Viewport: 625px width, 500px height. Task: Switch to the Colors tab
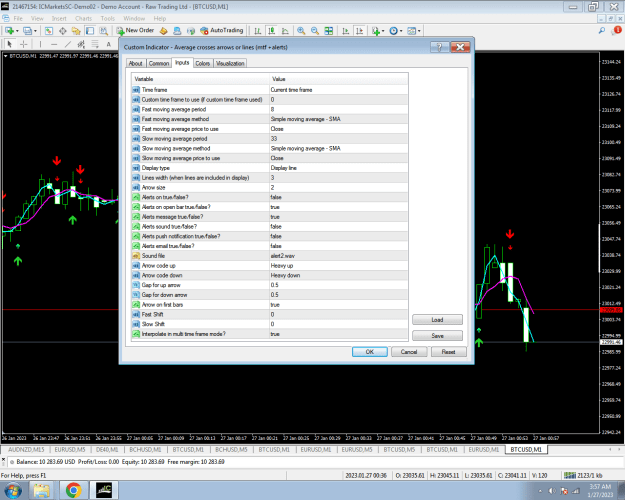tap(202, 63)
